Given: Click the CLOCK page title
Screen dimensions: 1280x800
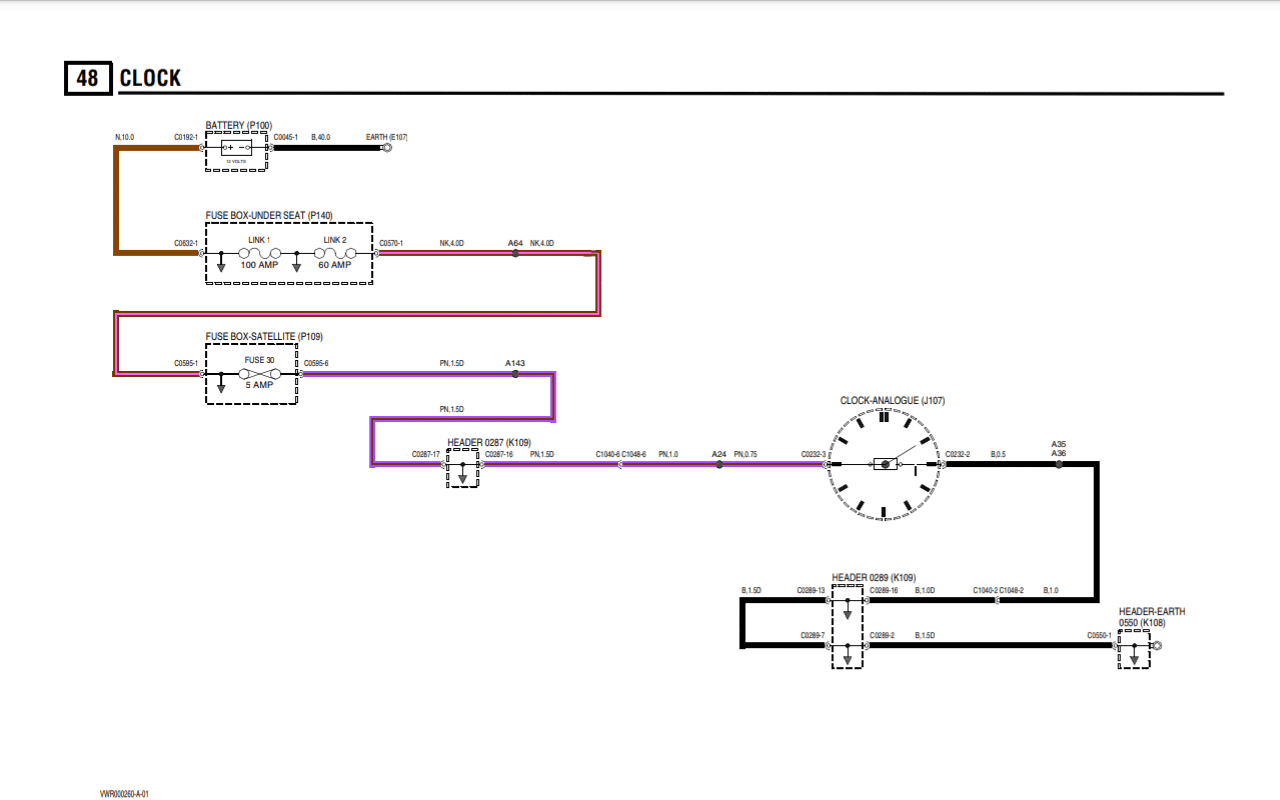Looking at the screenshot, I should tap(150, 78).
